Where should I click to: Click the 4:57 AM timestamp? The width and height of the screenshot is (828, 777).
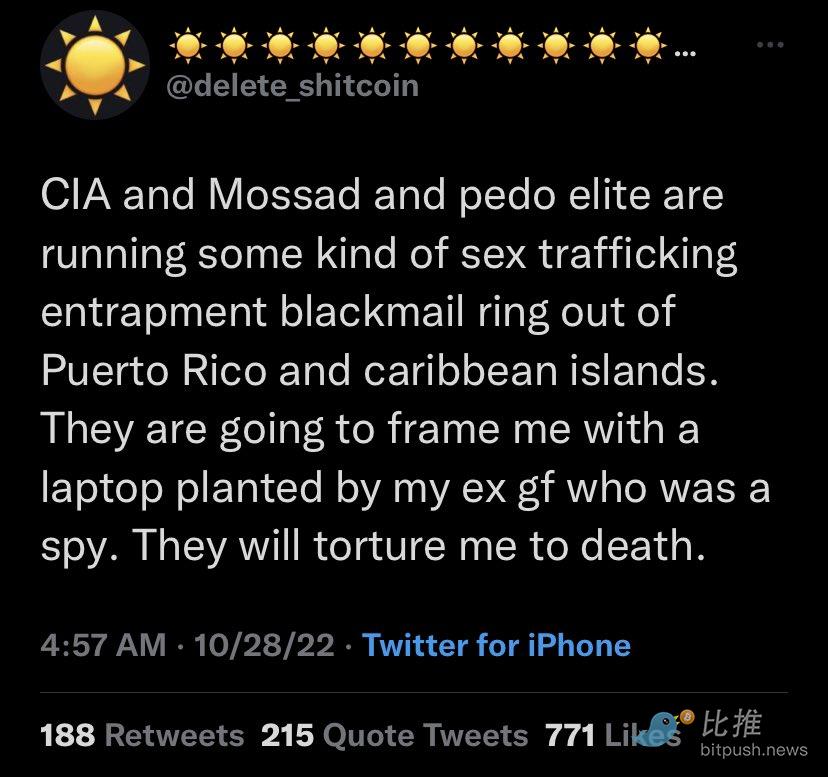(103, 645)
